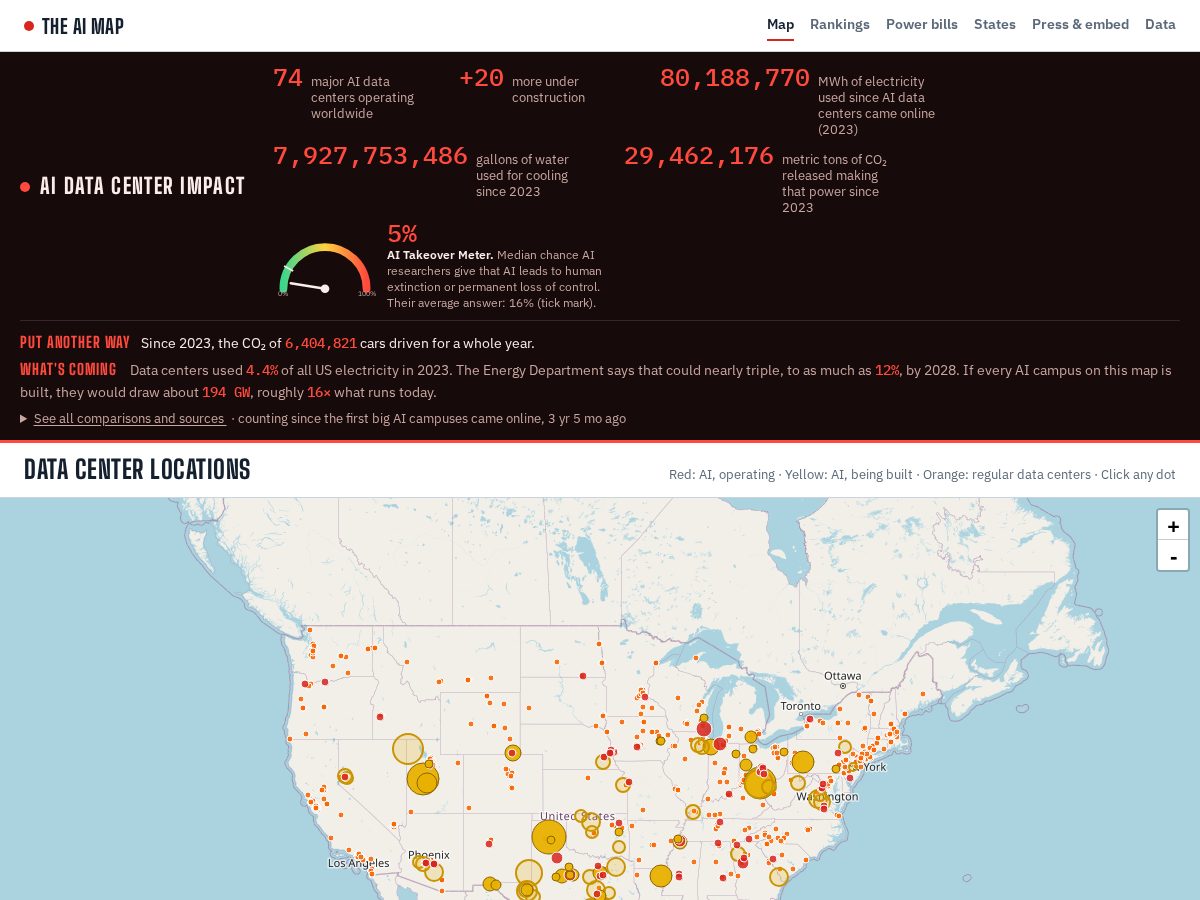Click the Toronto map label
Screen dimensions: 1200x900
(800, 706)
